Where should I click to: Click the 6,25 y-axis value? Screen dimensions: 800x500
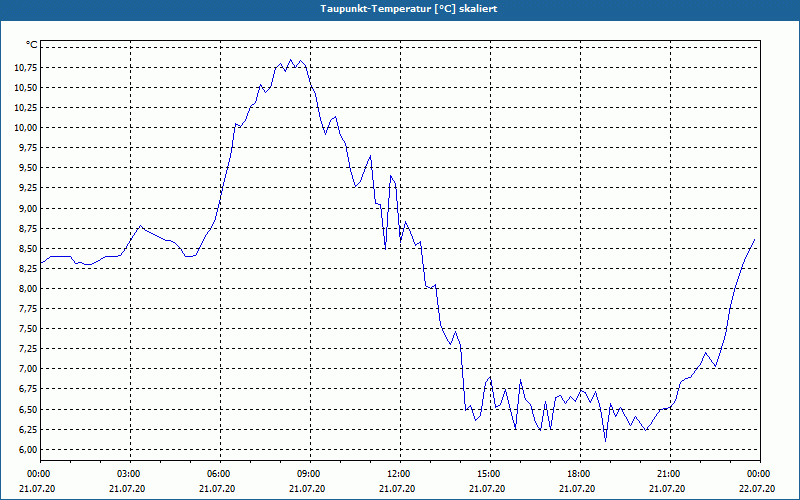[28, 430]
